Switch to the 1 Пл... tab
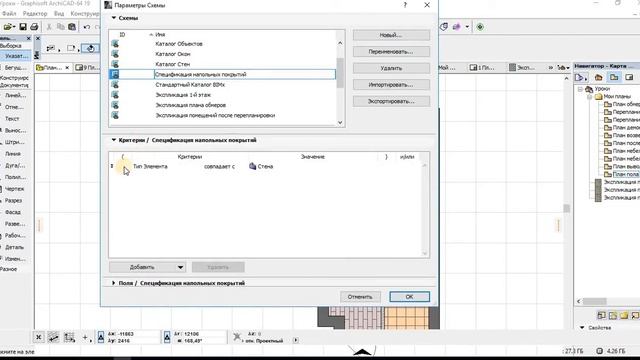The image size is (640, 360). (482, 68)
